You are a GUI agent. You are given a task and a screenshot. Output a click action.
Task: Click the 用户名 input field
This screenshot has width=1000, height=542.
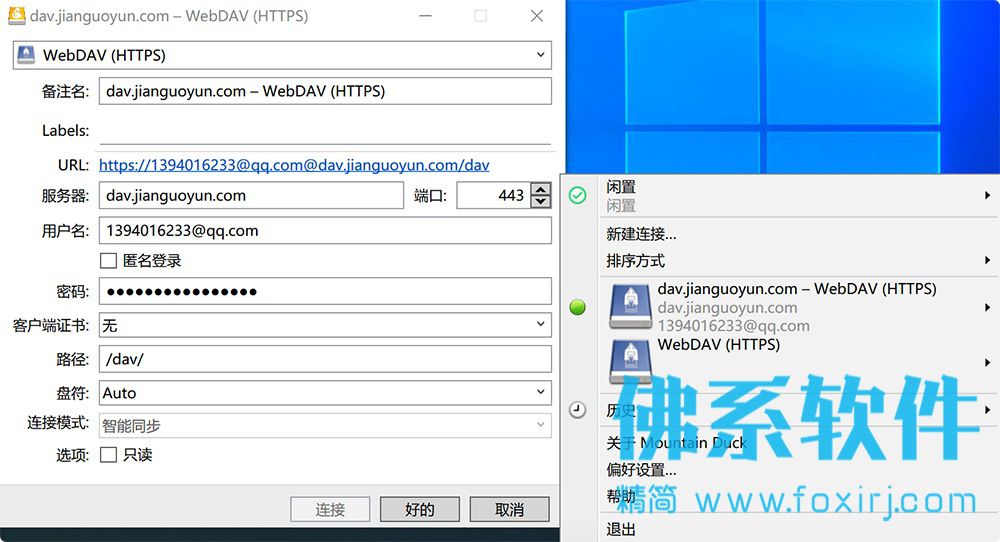(325, 231)
